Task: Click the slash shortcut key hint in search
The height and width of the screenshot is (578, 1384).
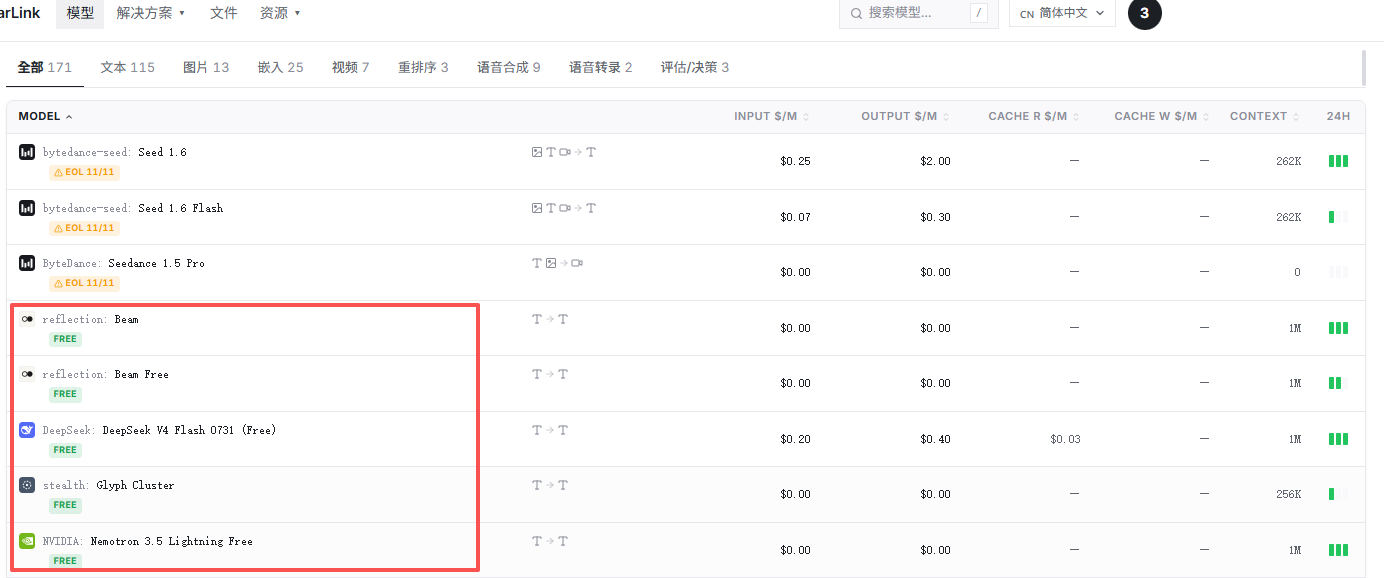Action: pos(979,13)
